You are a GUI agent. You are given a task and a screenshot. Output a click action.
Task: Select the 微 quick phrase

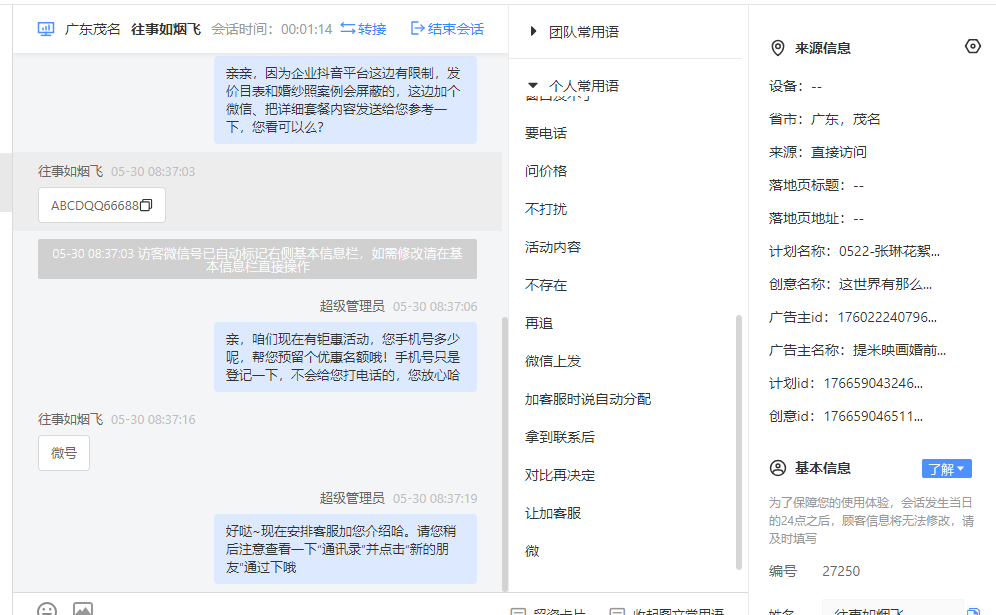(532, 551)
